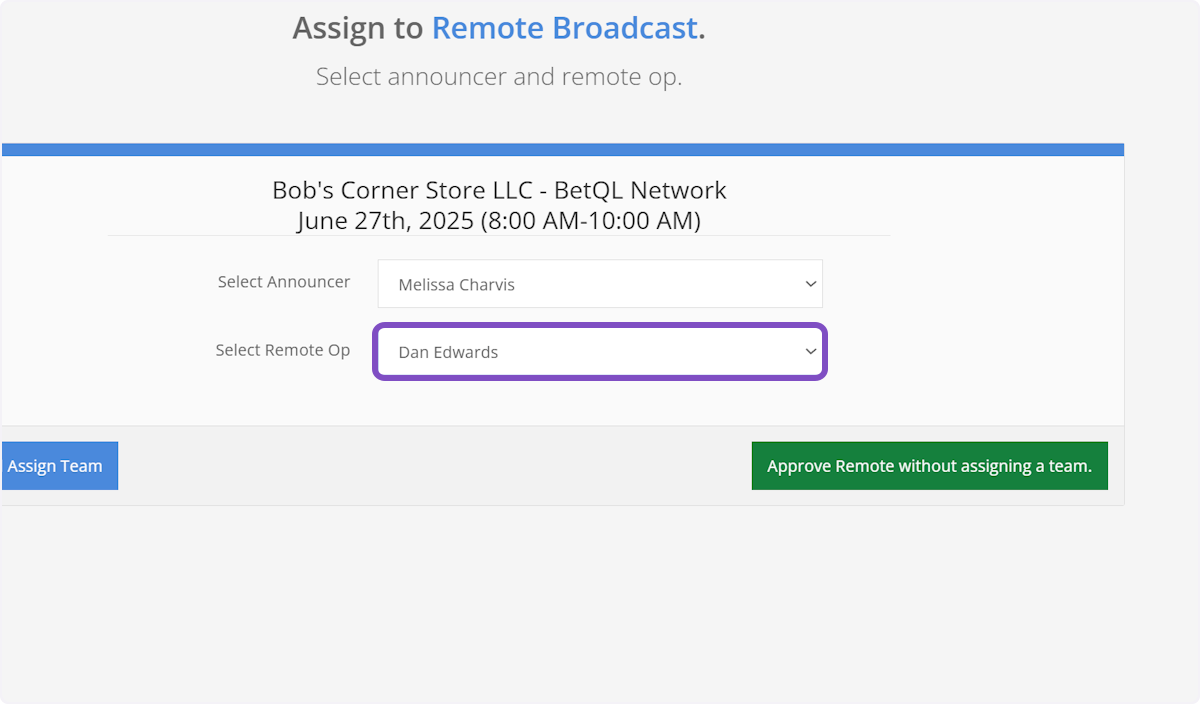This screenshot has width=1200, height=704.
Task: Click the gray footer strip between the buttons
Action: [435, 466]
